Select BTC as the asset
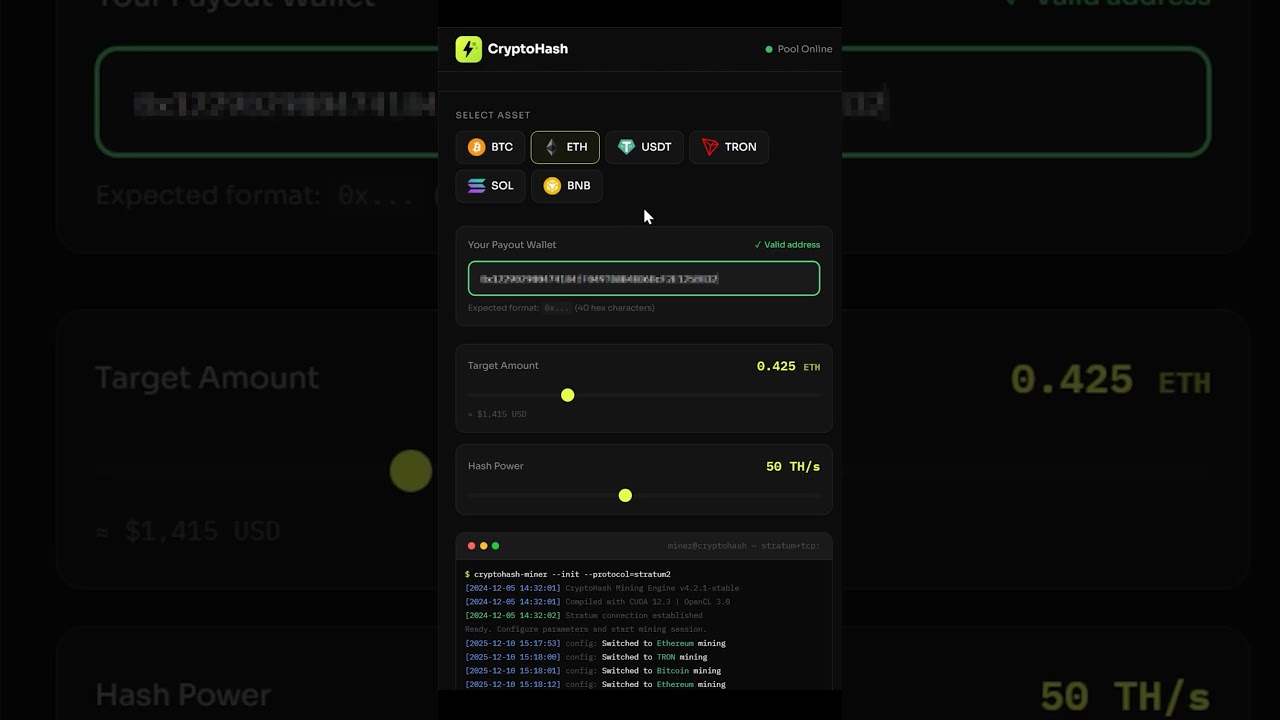Image resolution: width=1280 pixels, height=720 pixels. pos(490,147)
